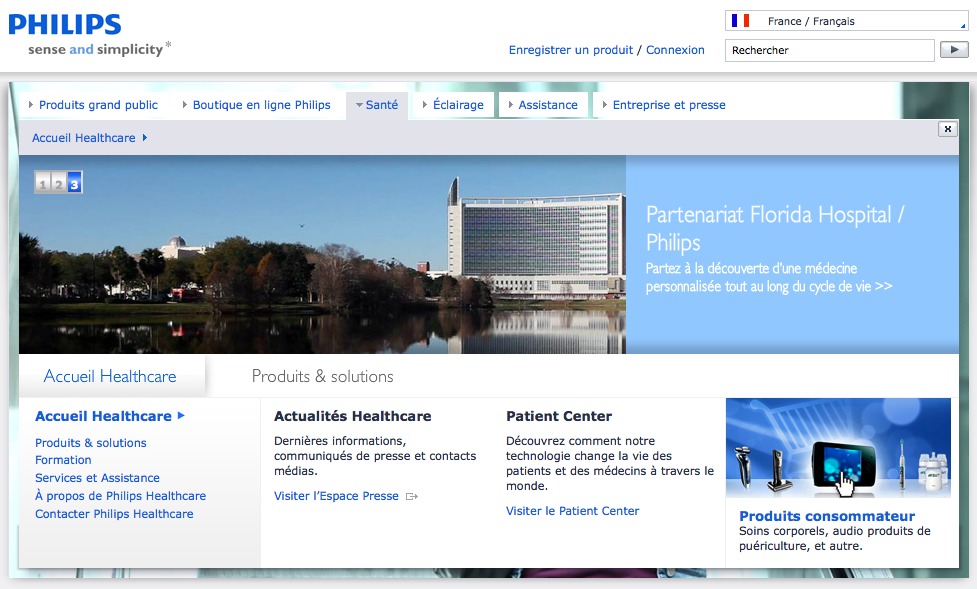
Task: Click the Partenariat Florida Hospital / Philips headline
Action: (775, 228)
